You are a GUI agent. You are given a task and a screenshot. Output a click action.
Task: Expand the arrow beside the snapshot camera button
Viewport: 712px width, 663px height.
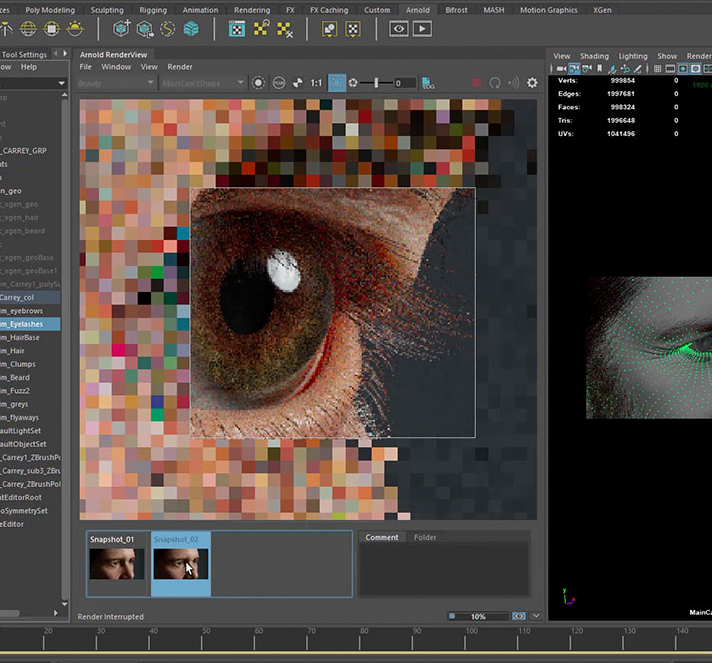click(x=536, y=617)
